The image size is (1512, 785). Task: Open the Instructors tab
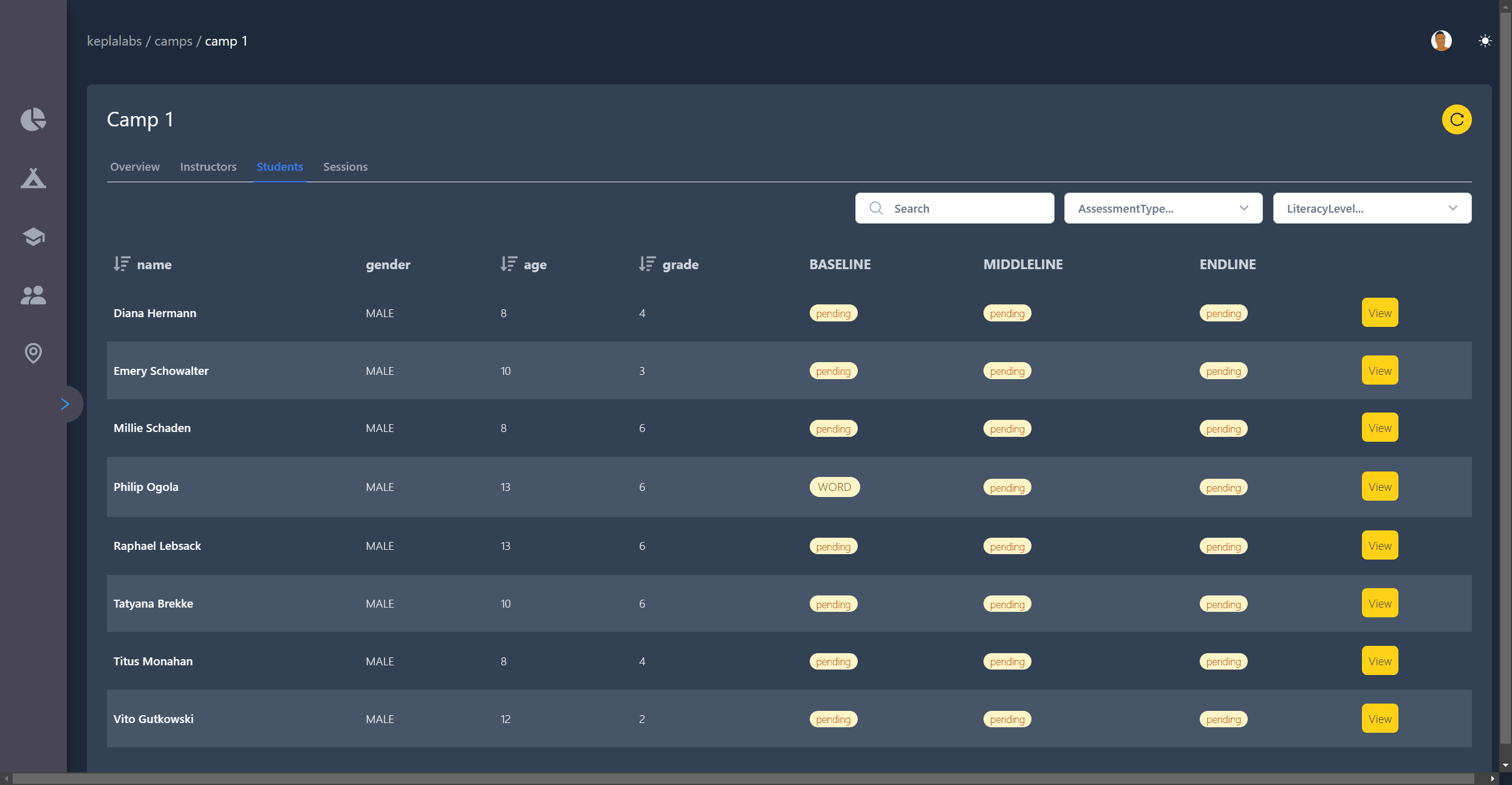click(208, 166)
